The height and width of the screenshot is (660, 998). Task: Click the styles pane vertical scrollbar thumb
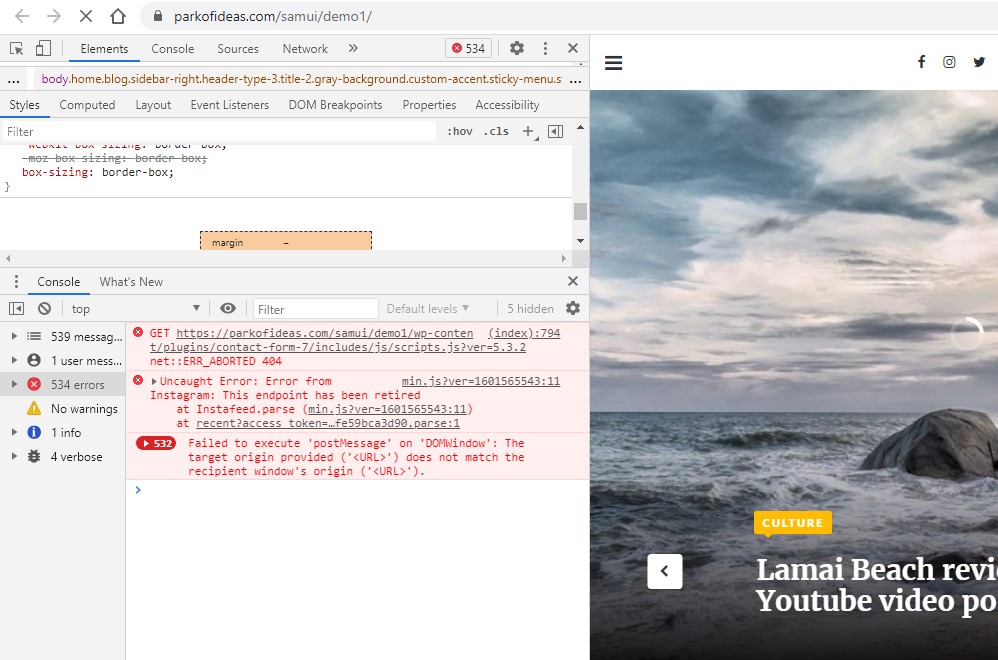[x=580, y=211]
